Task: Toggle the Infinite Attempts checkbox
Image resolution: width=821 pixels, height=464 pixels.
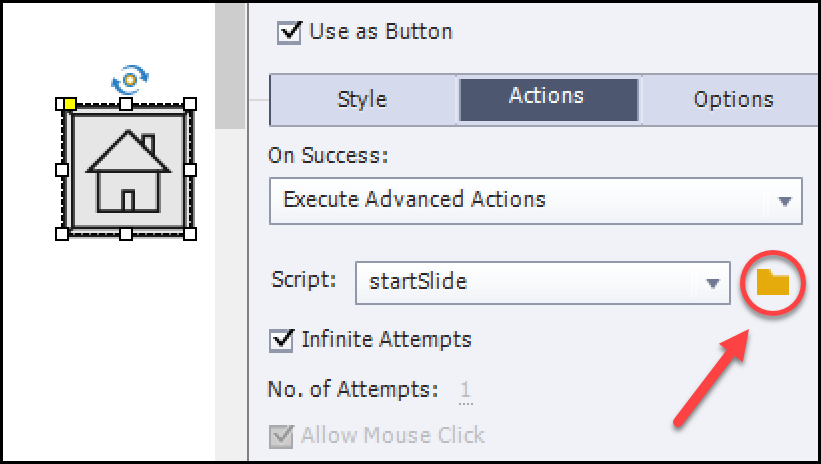Action: point(282,340)
